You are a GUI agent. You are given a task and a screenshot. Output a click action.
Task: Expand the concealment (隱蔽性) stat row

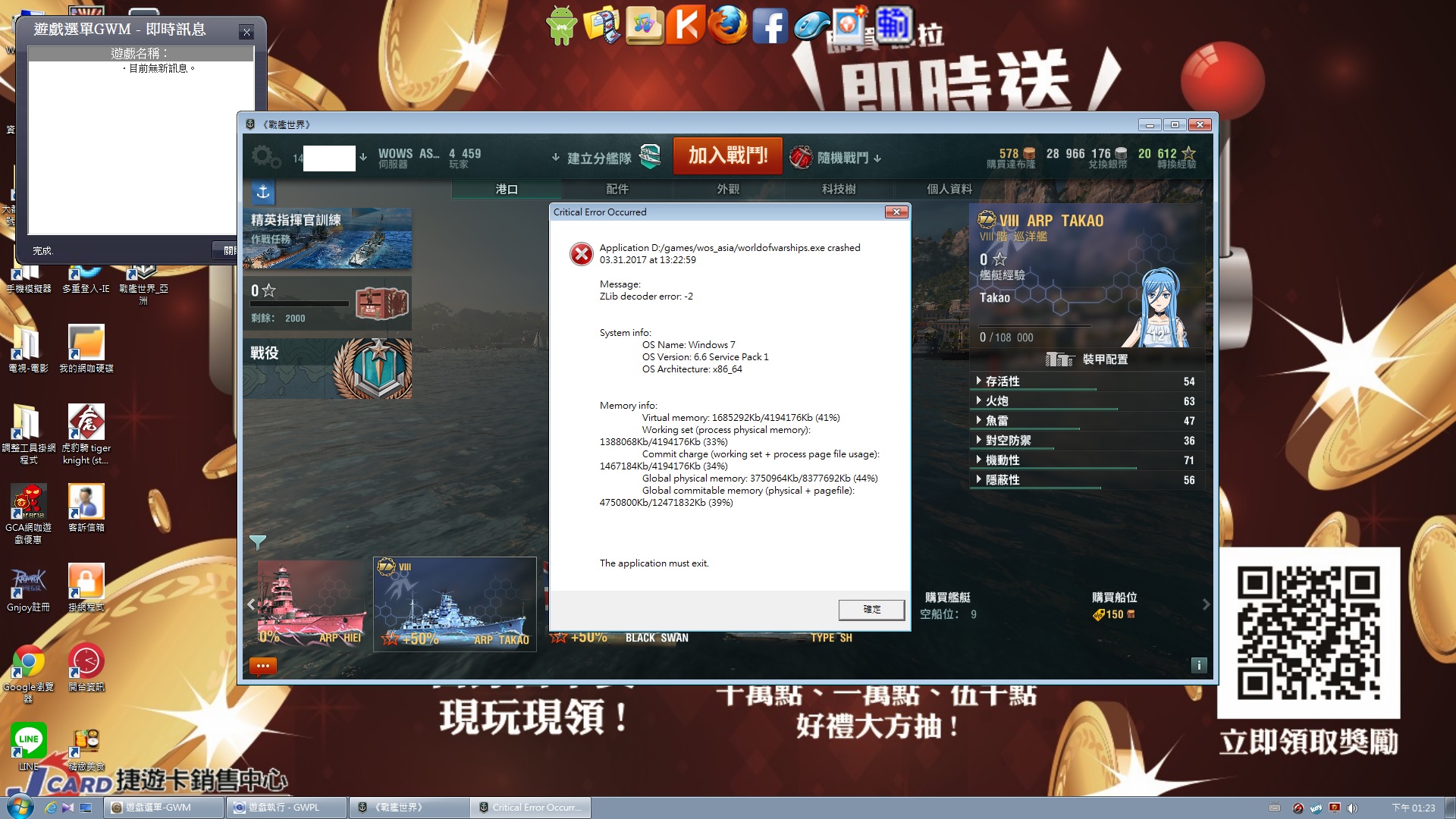tap(1003, 480)
